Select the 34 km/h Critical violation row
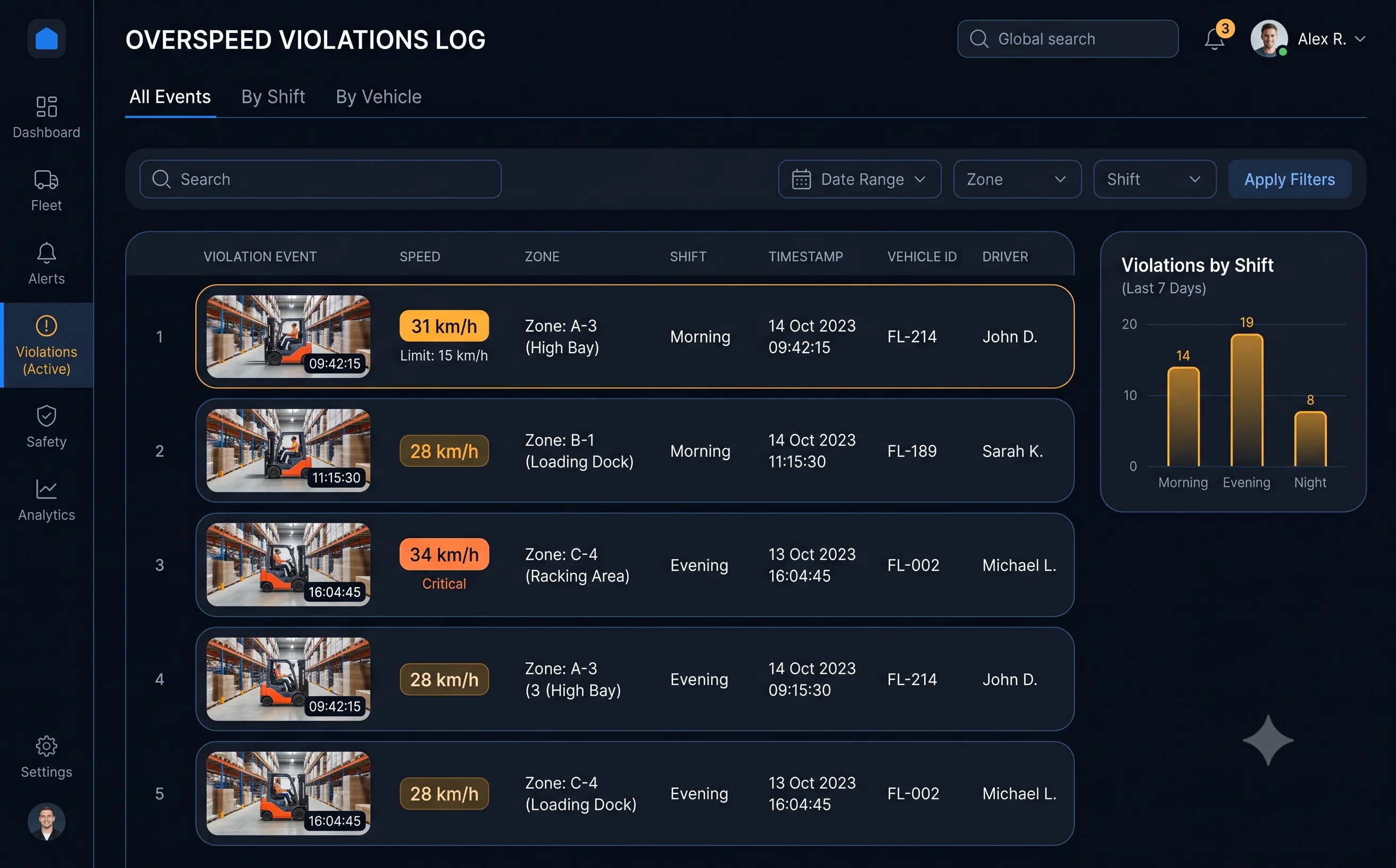The image size is (1396, 868). [x=635, y=565]
